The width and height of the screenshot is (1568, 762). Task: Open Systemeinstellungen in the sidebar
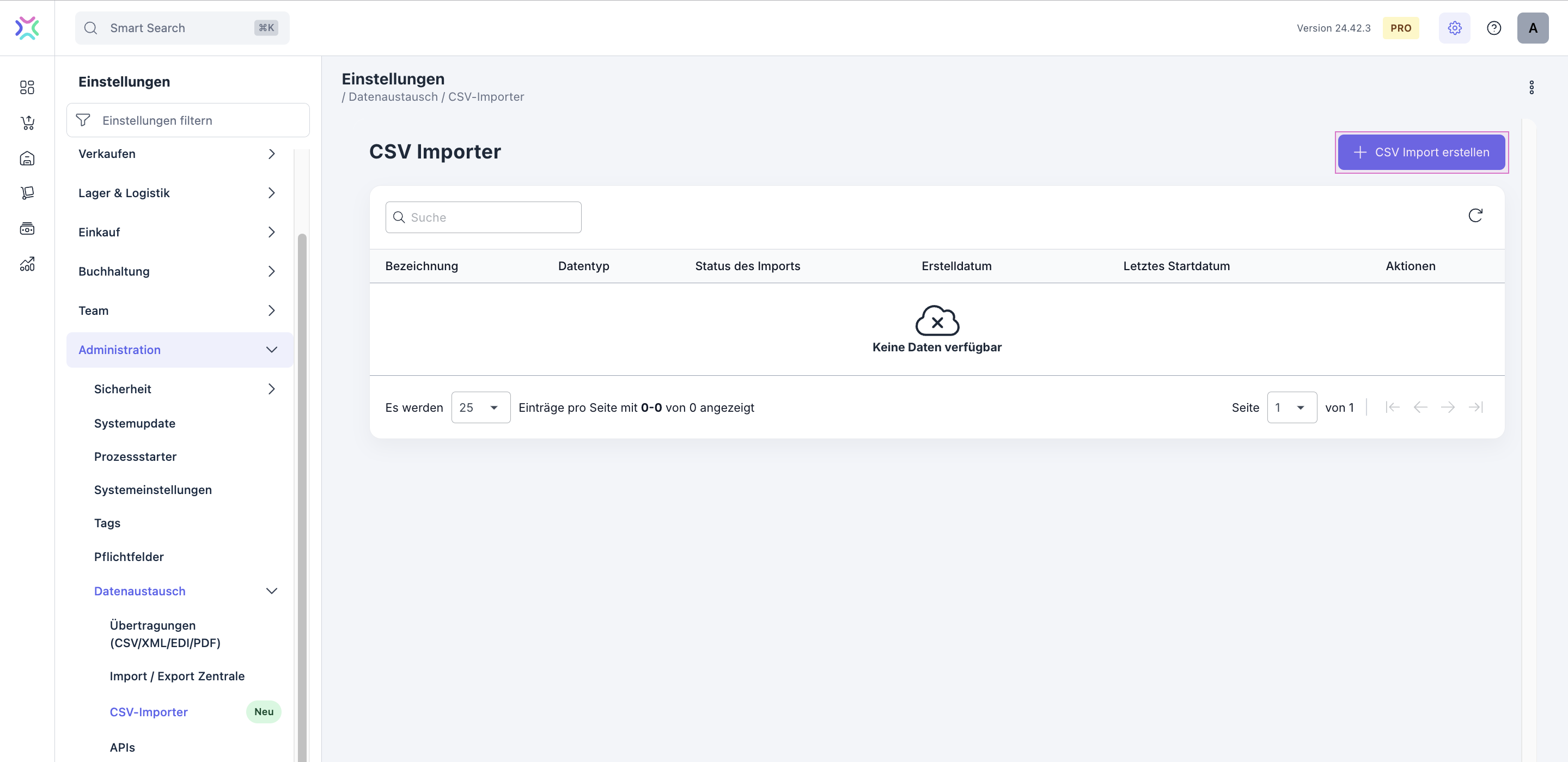153,489
